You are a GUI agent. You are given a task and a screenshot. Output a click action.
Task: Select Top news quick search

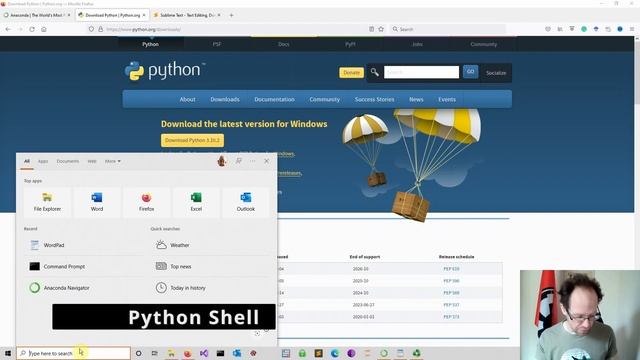pos(210,266)
